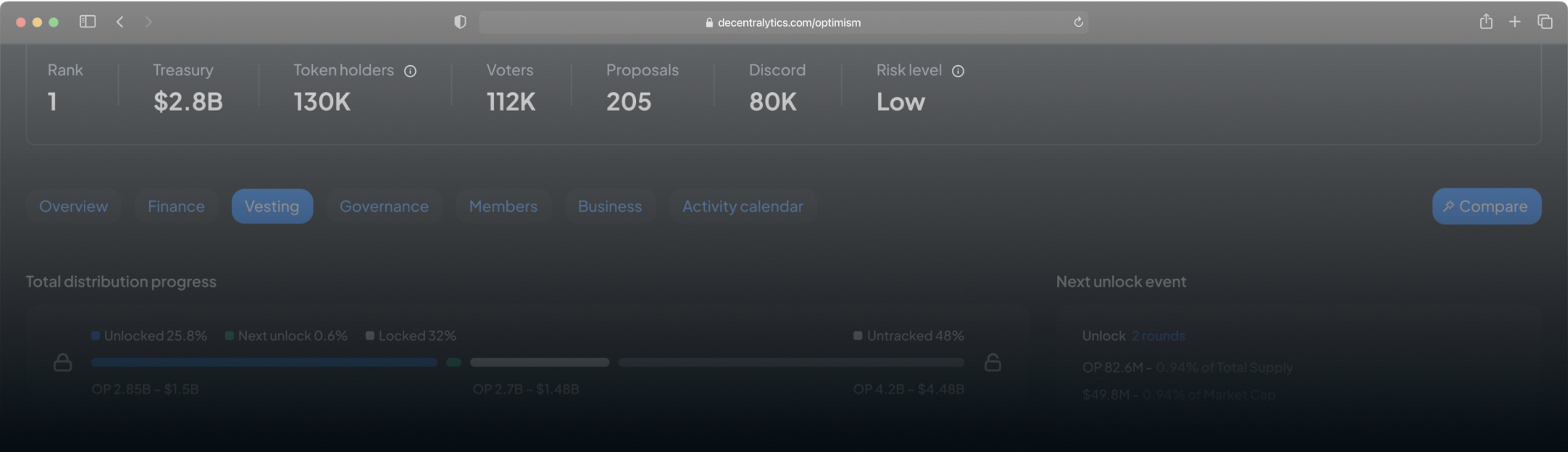Click the 'Next unlock event' heading

click(1121, 282)
